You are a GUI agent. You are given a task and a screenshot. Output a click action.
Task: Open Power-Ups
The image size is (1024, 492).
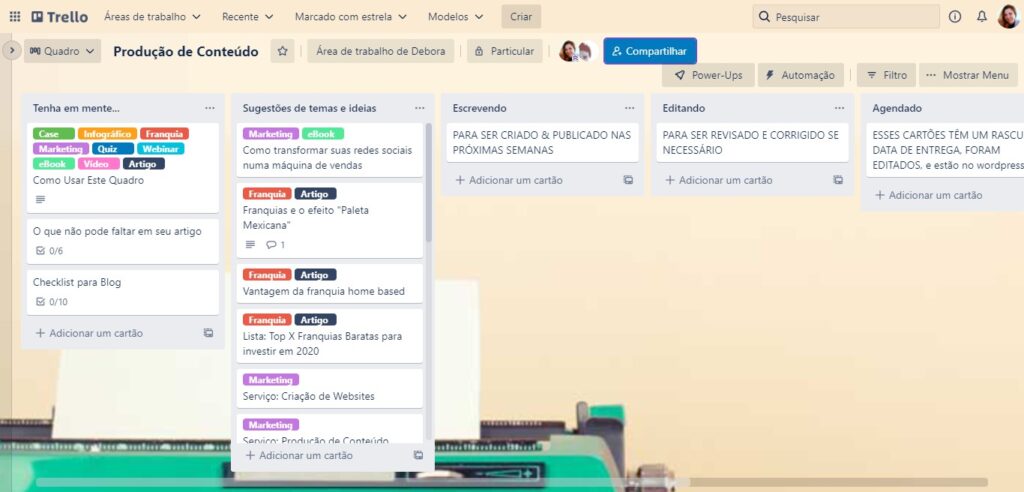click(x=709, y=75)
